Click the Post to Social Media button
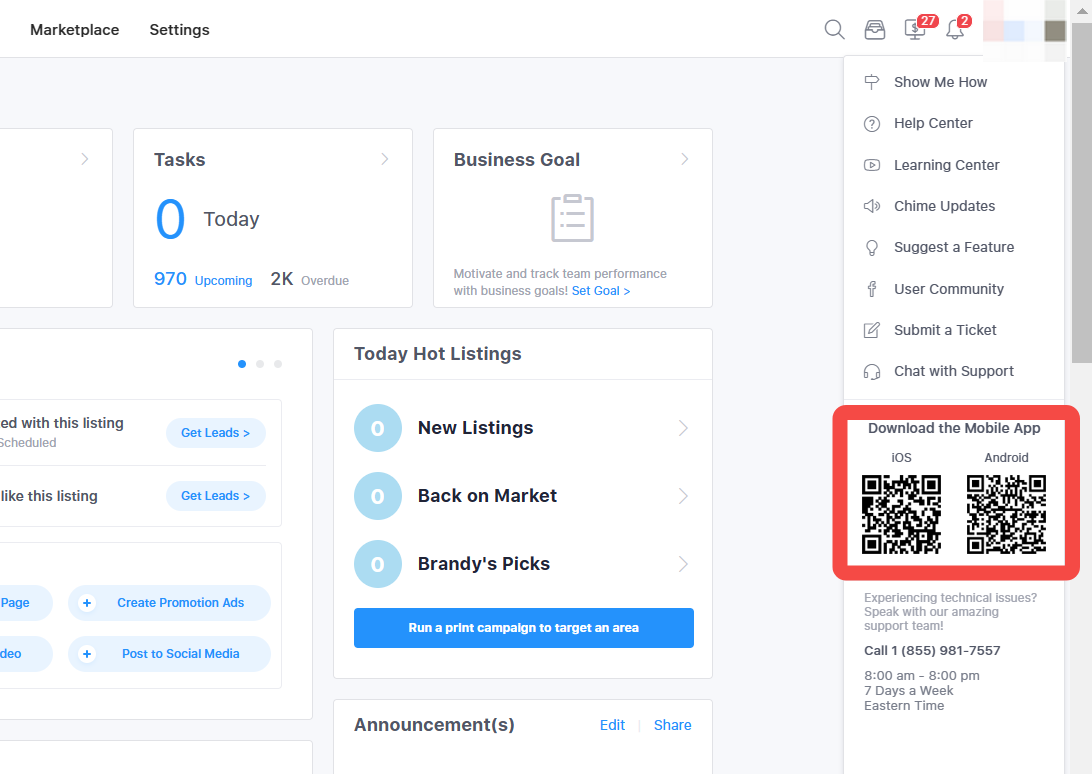Screen dimensions: 1092x774 [169, 654]
